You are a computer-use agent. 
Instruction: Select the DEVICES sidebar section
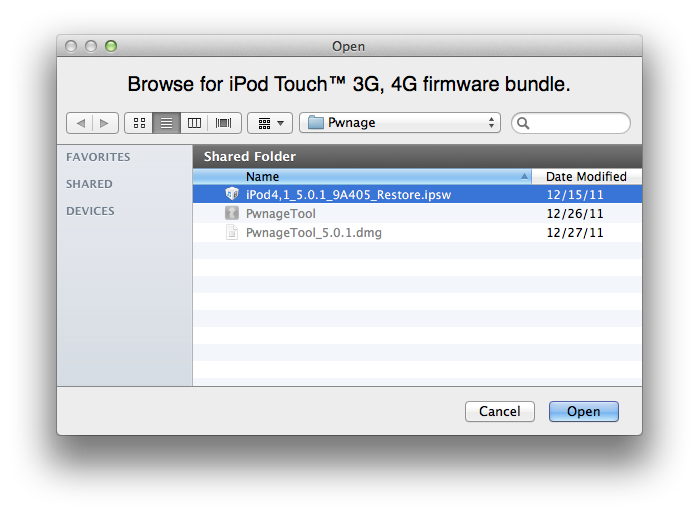pos(90,211)
